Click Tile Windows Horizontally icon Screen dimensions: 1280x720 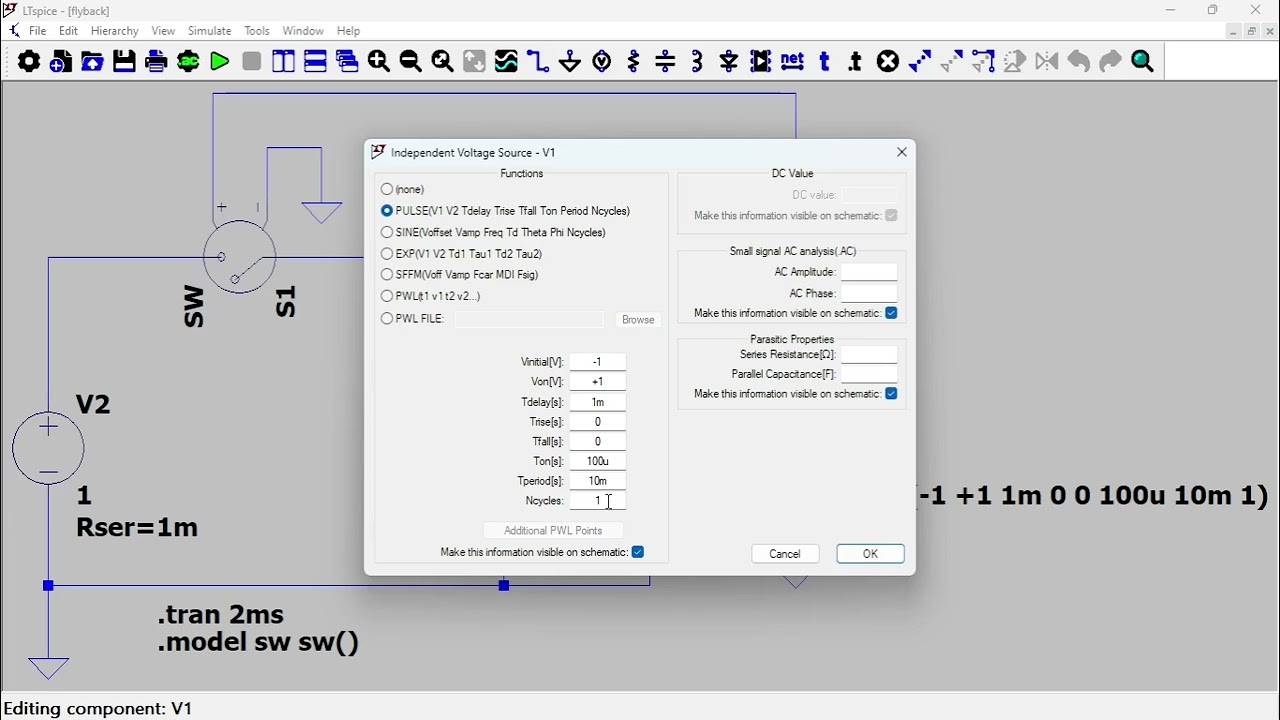click(316, 62)
